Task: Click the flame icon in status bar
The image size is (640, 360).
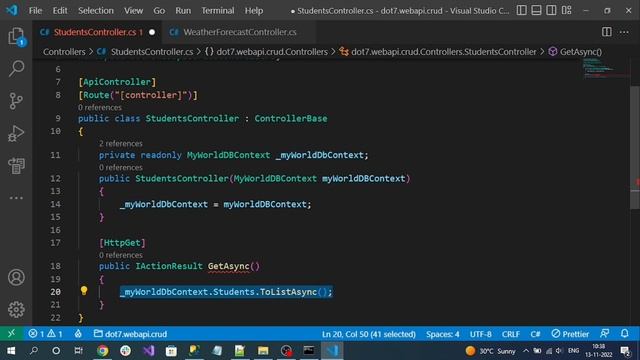Action: (x=78, y=334)
